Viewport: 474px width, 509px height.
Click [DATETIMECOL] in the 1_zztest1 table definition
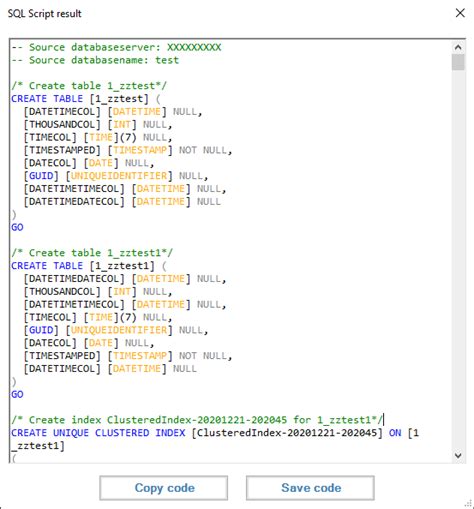pyautogui.click(x=62, y=369)
